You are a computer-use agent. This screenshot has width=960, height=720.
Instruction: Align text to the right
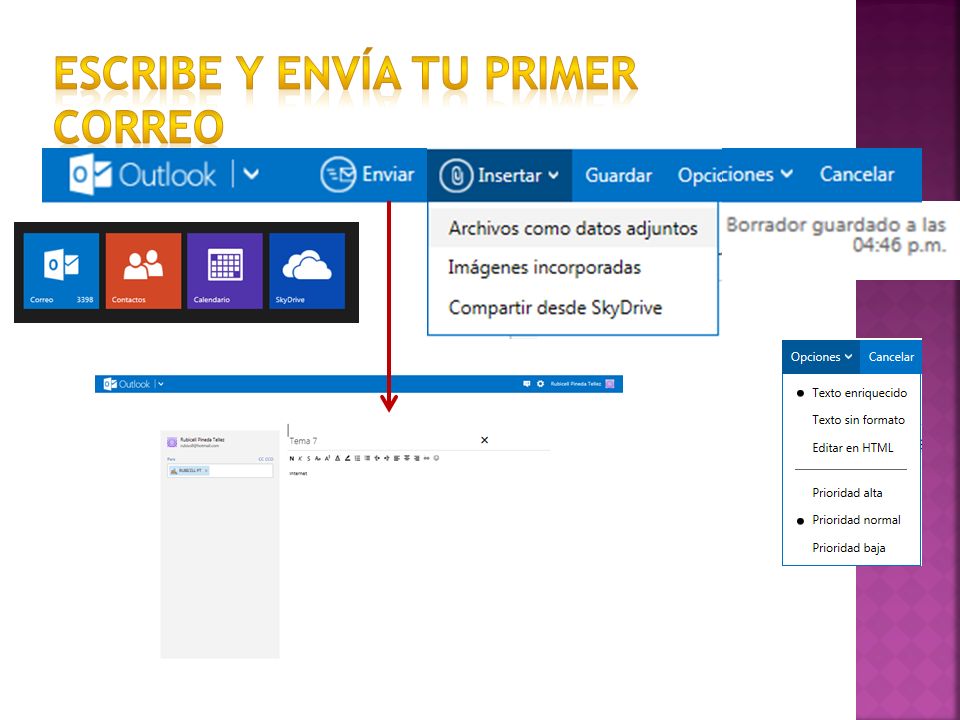coord(416,459)
